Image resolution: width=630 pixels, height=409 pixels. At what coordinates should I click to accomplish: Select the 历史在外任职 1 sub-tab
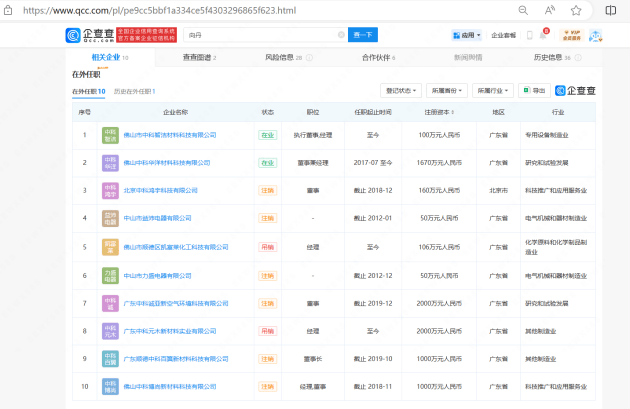(x=134, y=91)
